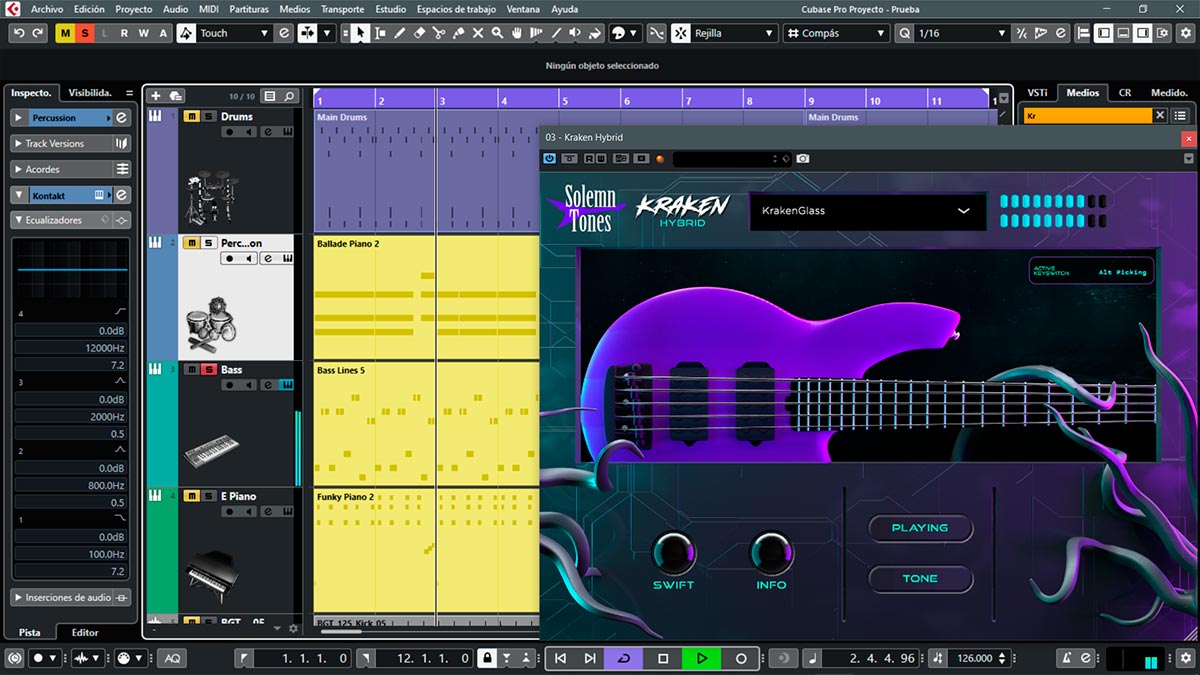This screenshot has height=675, width=1200.
Task: Open the Partituras menu
Action: 249,9
